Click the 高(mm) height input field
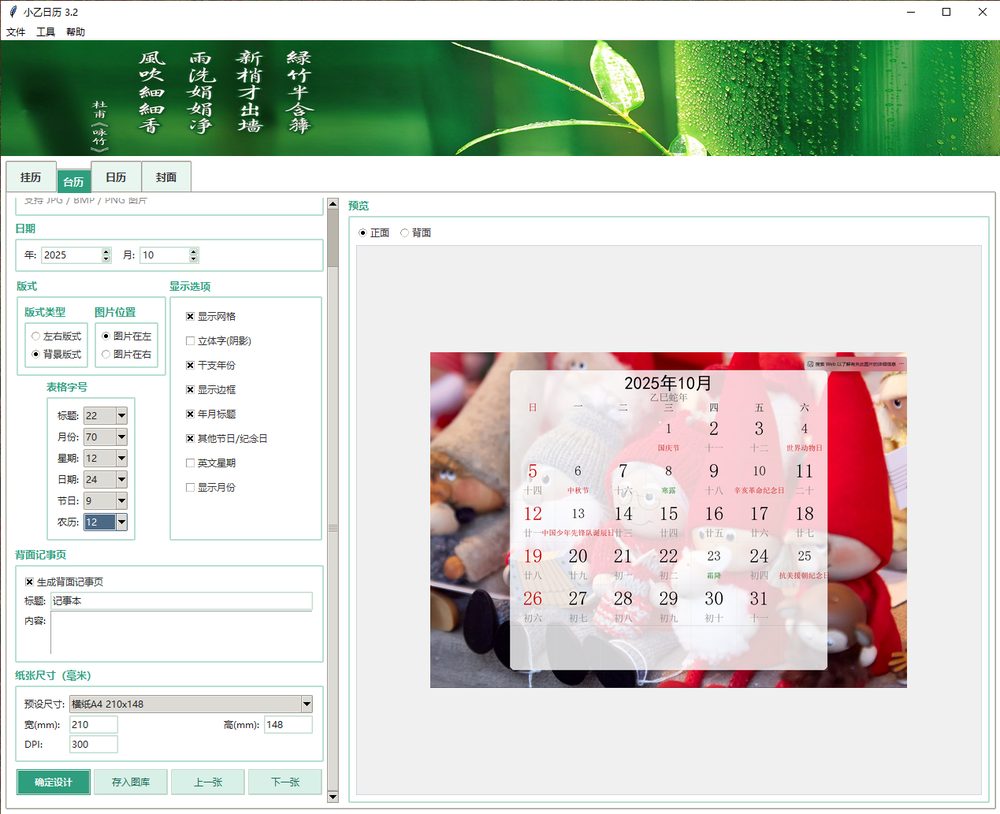This screenshot has height=814, width=1000. (288, 725)
